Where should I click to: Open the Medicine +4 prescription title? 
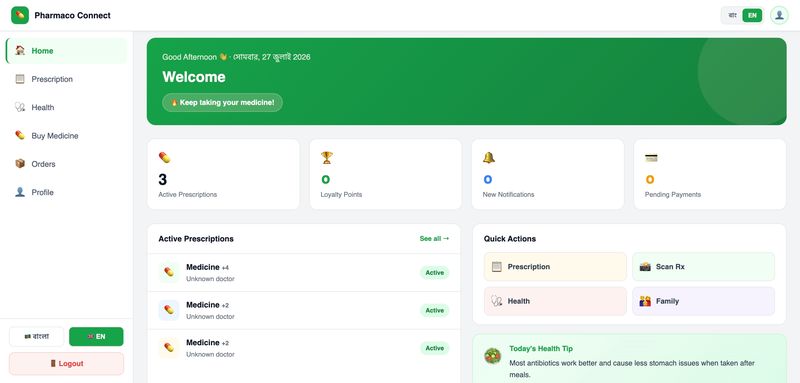(208, 267)
